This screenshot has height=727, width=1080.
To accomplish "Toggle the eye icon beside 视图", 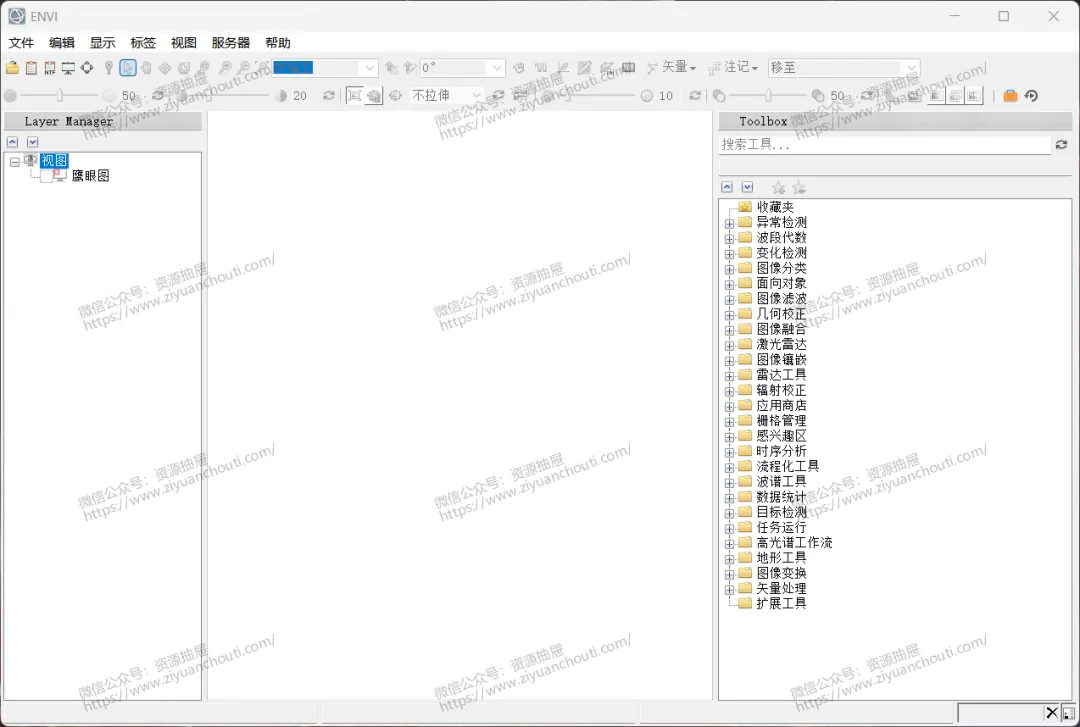I will [30, 160].
